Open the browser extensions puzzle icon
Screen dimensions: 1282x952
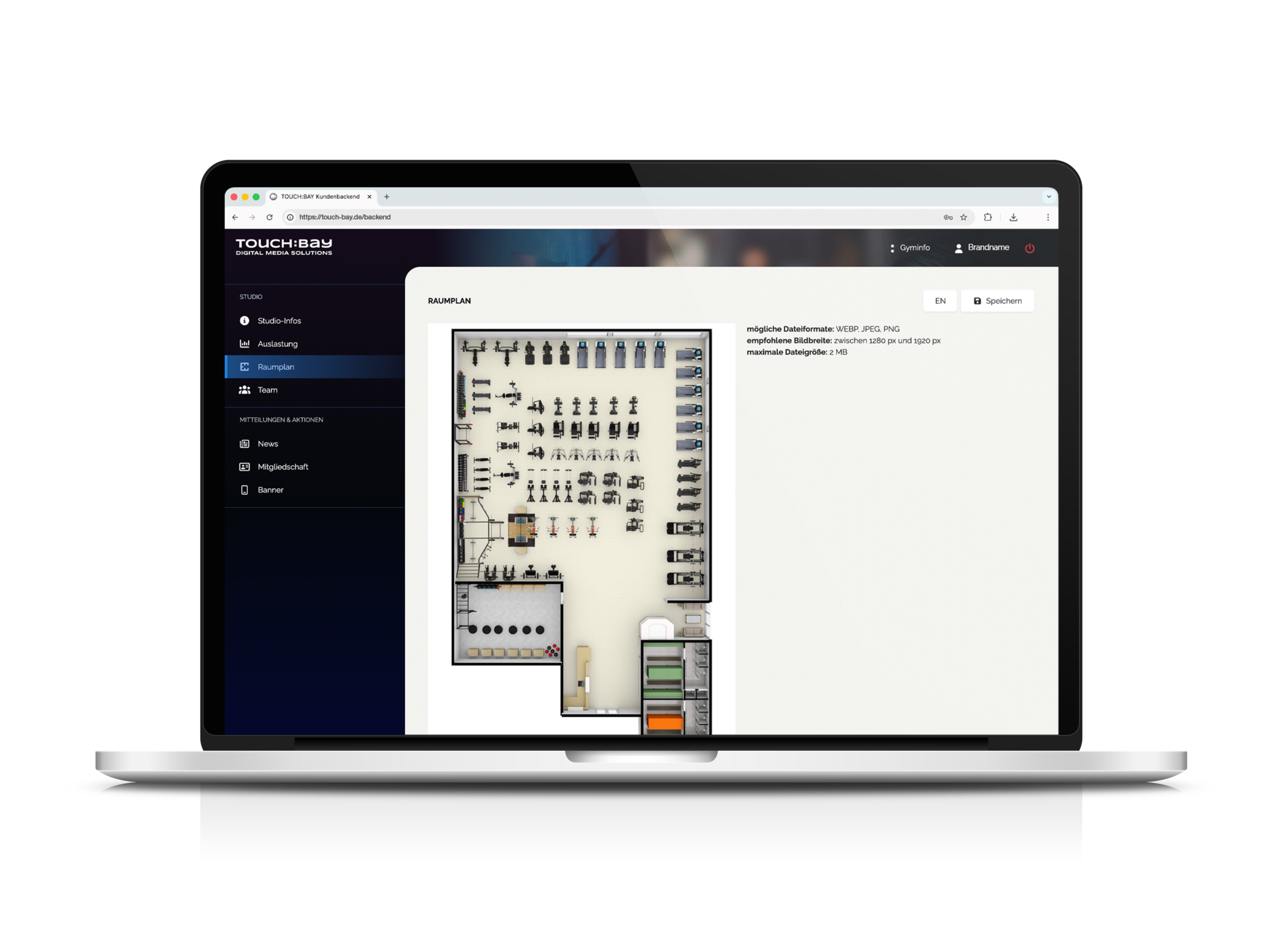pos(988,217)
